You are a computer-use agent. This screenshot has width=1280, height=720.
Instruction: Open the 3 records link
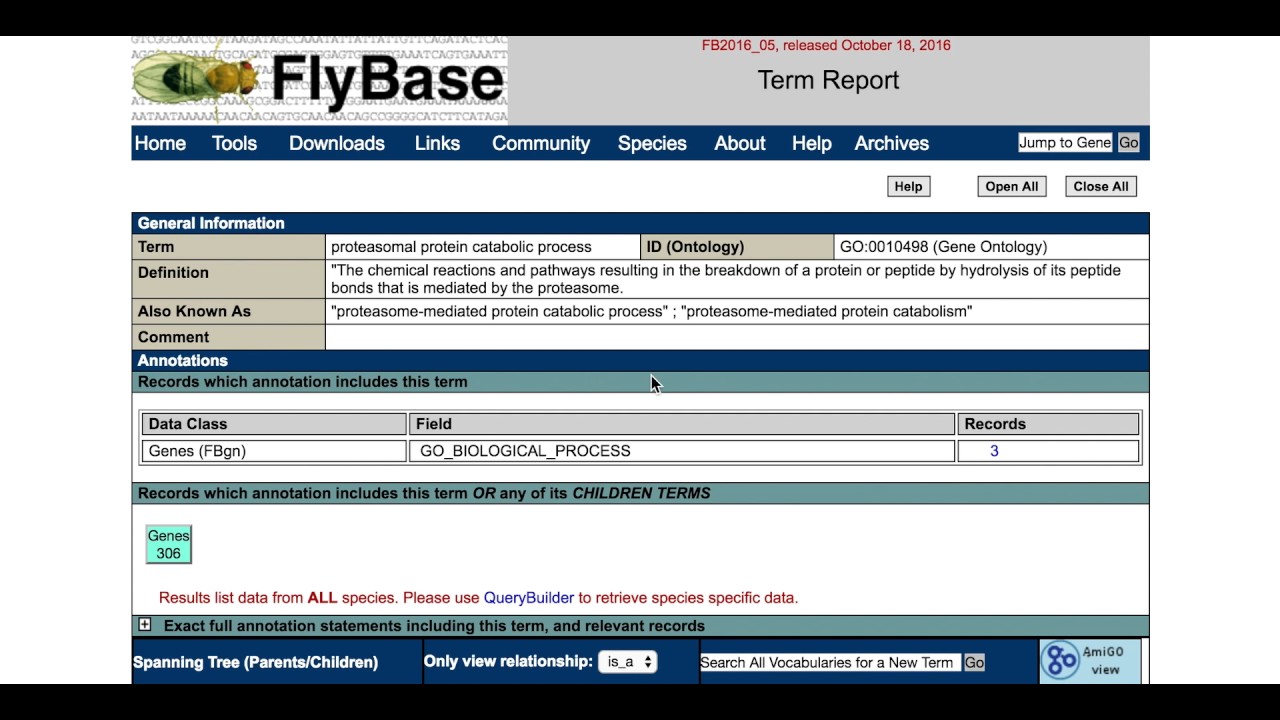pyautogui.click(x=994, y=451)
